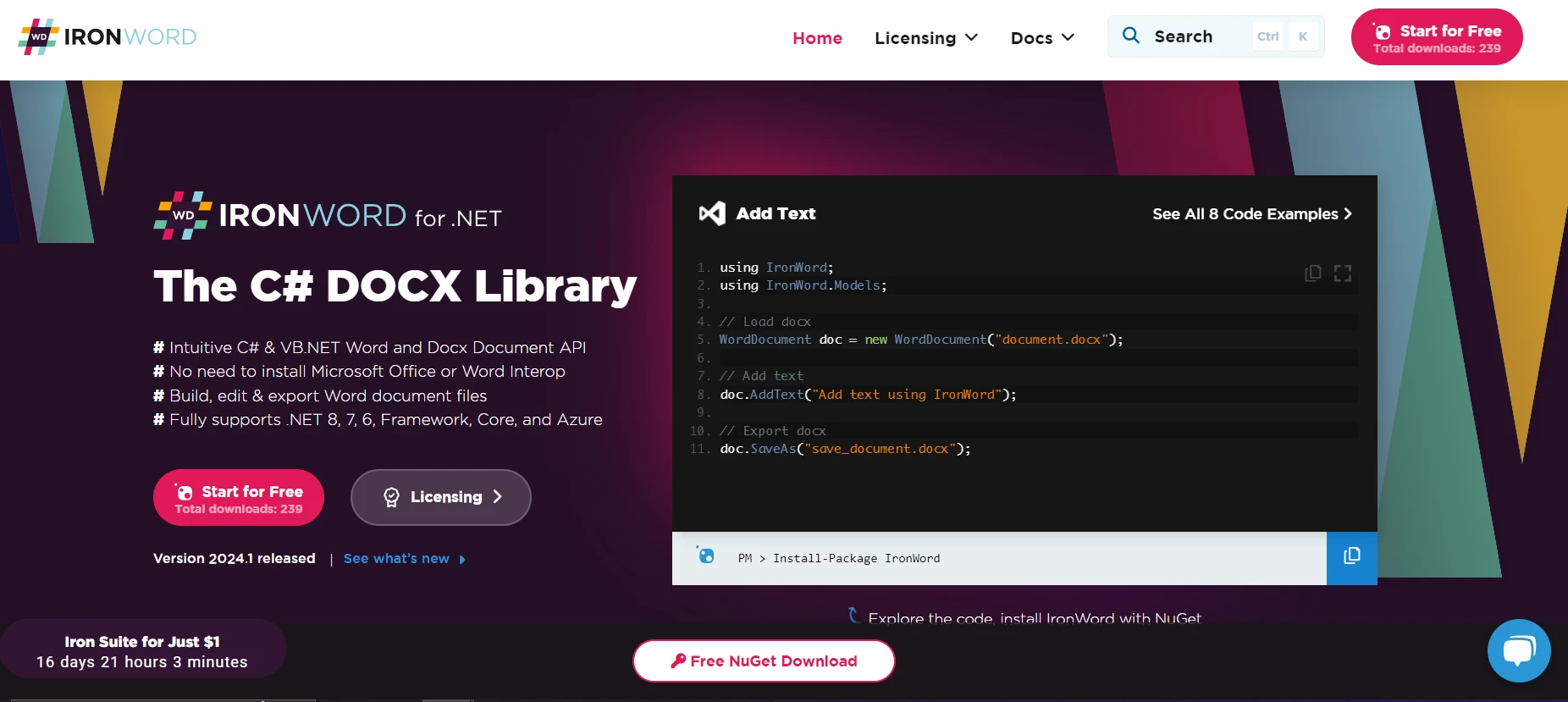
Task: Expand the Docs dropdown menu
Action: point(1042,38)
